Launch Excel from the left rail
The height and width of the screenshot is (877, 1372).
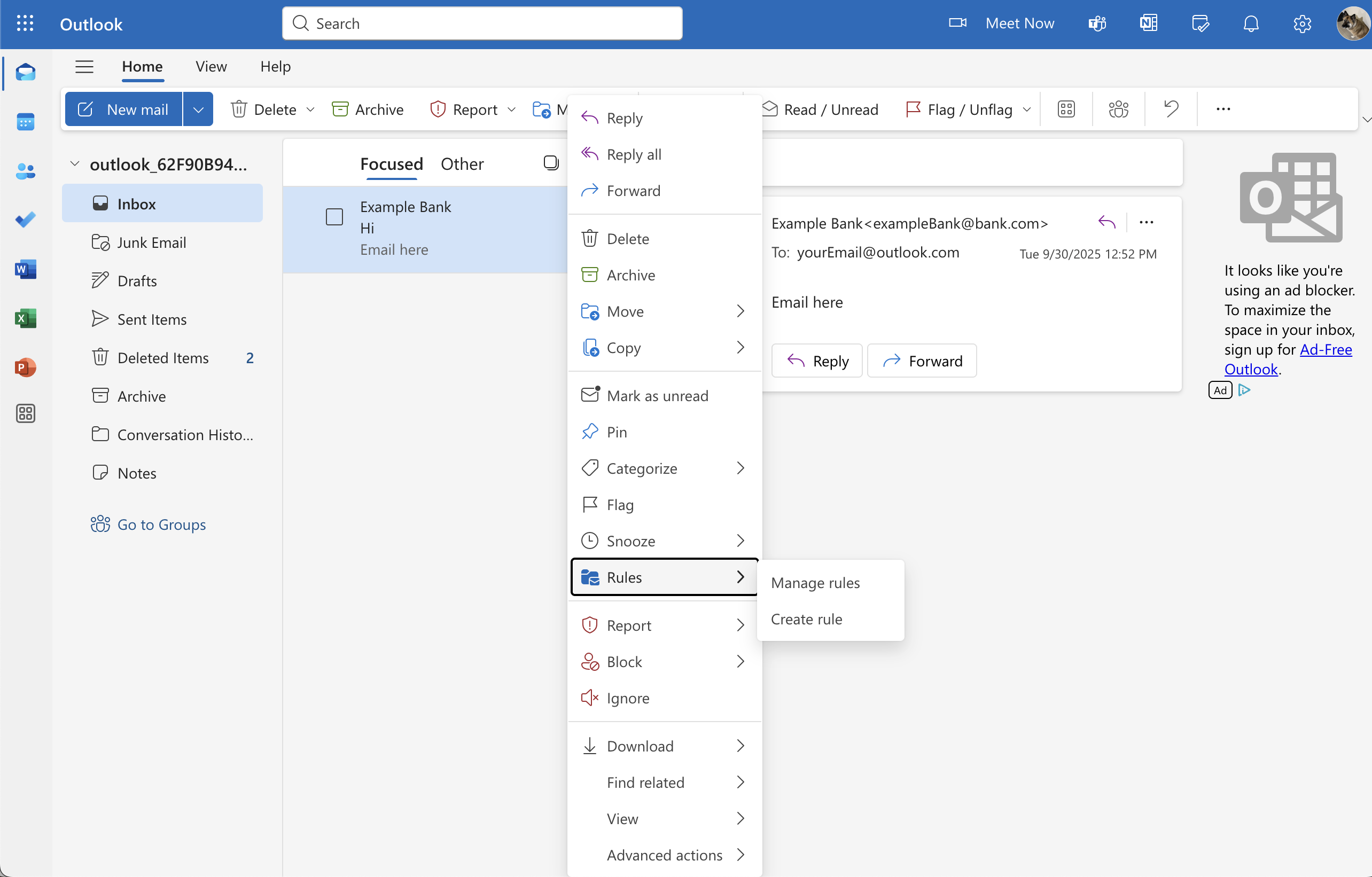tap(25, 318)
